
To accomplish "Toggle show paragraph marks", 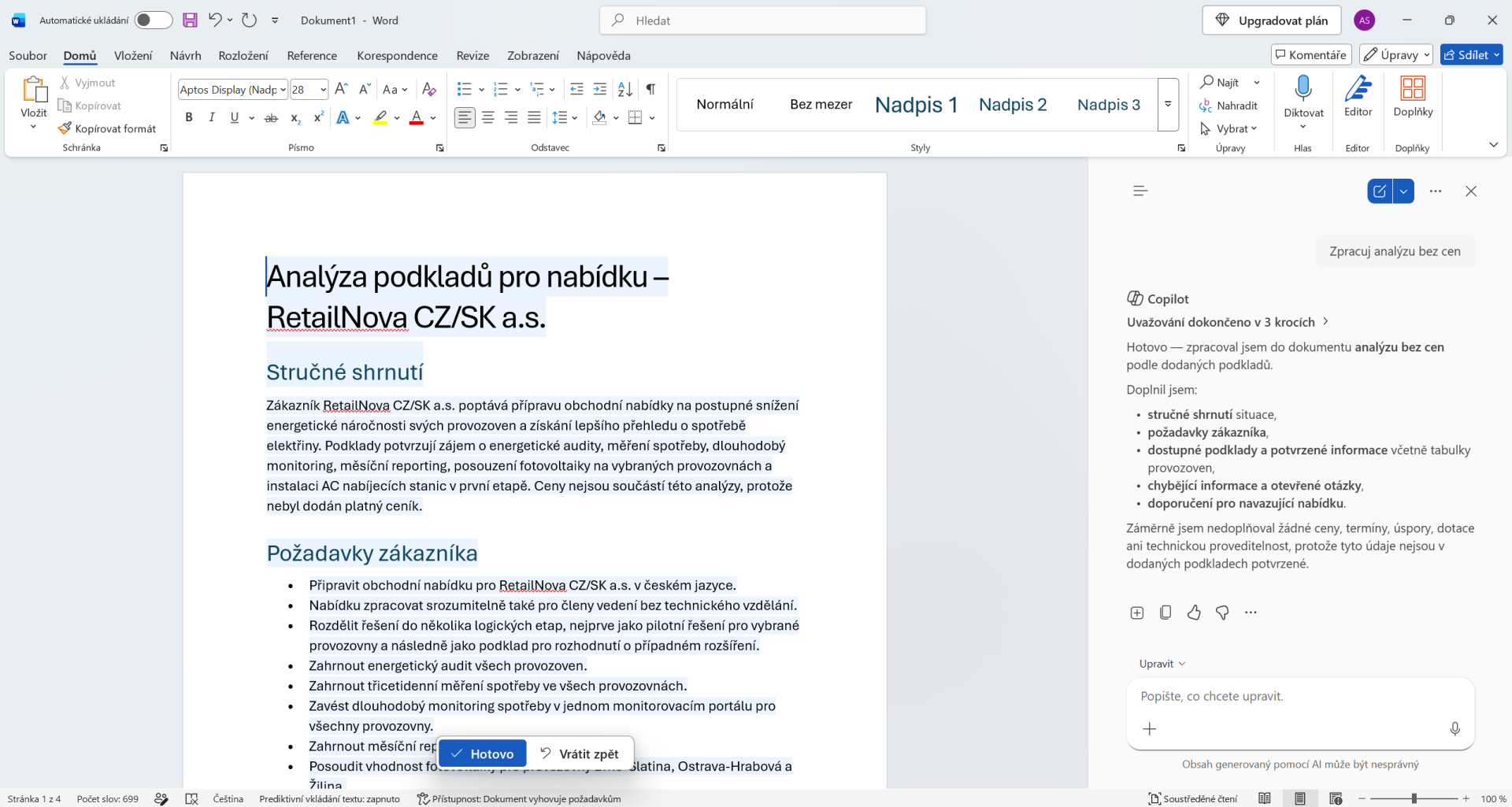I will coord(650,89).
